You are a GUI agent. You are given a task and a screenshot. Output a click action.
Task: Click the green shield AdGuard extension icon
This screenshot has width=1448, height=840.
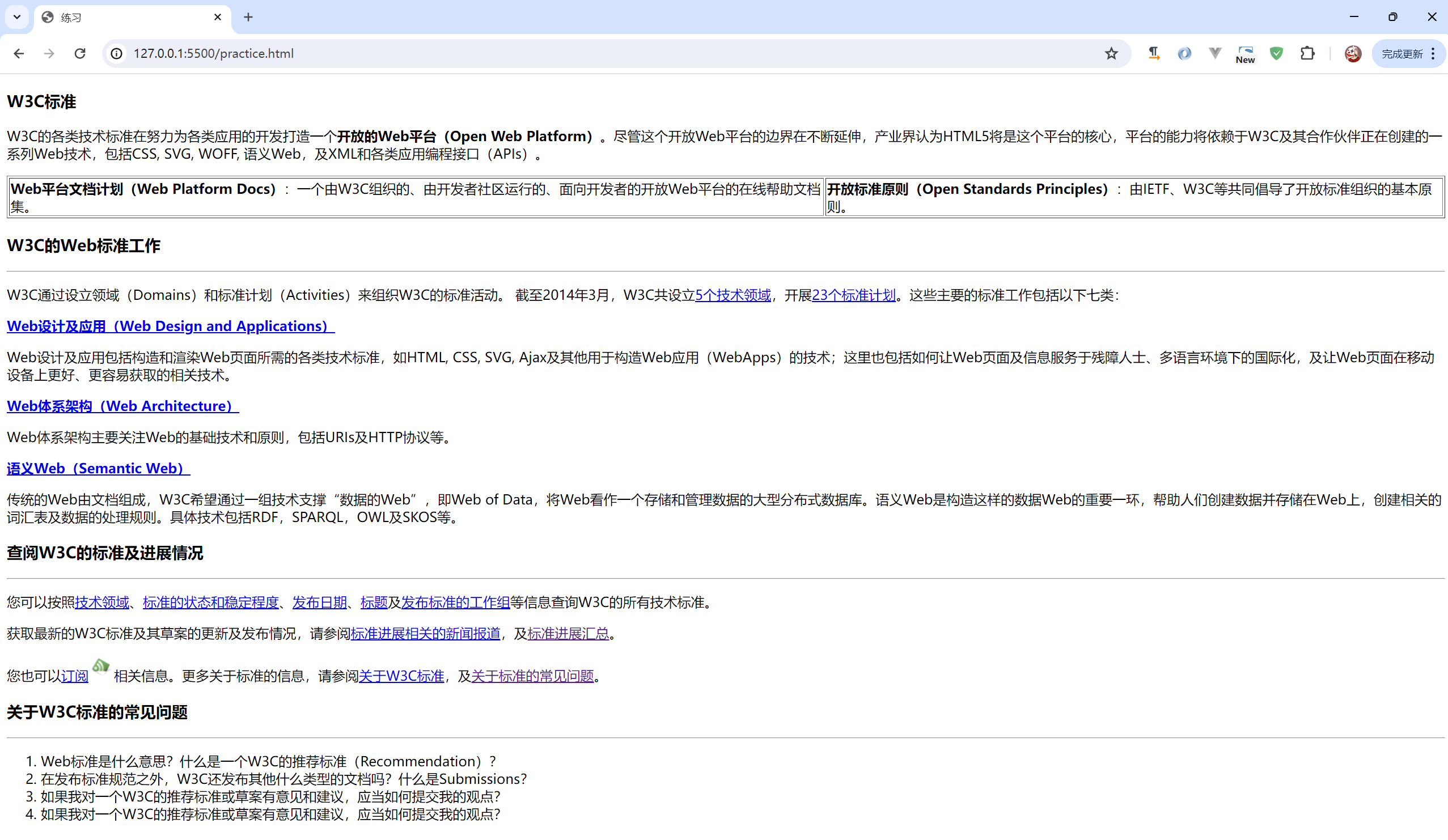pyautogui.click(x=1276, y=53)
